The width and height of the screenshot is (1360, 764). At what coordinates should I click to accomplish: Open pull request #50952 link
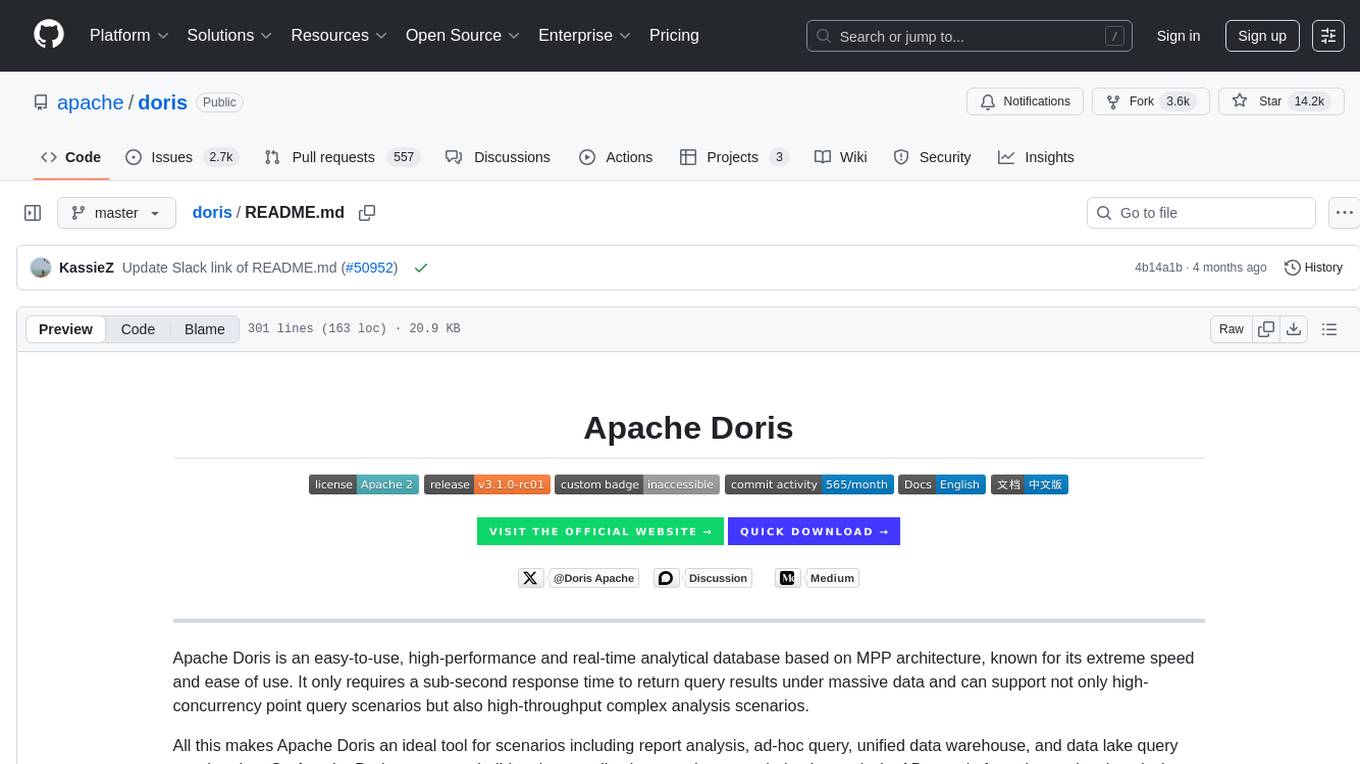point(369,268)
